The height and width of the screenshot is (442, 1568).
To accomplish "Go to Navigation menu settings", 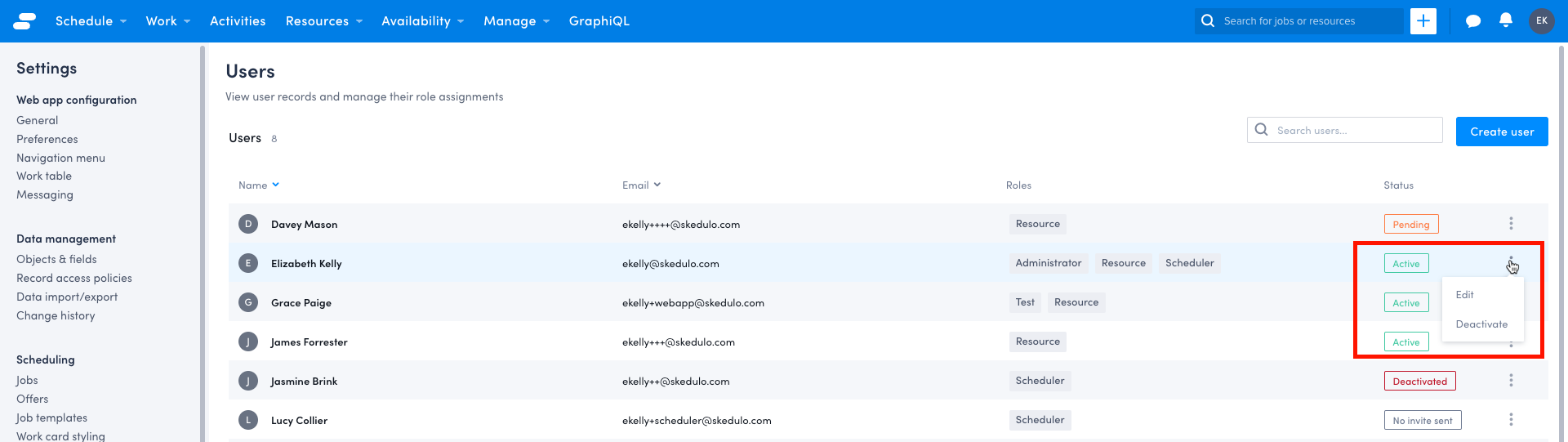I will [60, 158].
